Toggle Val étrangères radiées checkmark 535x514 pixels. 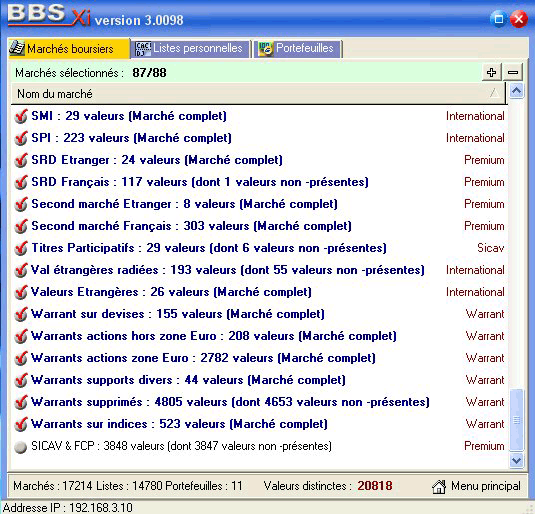point(21,270)
